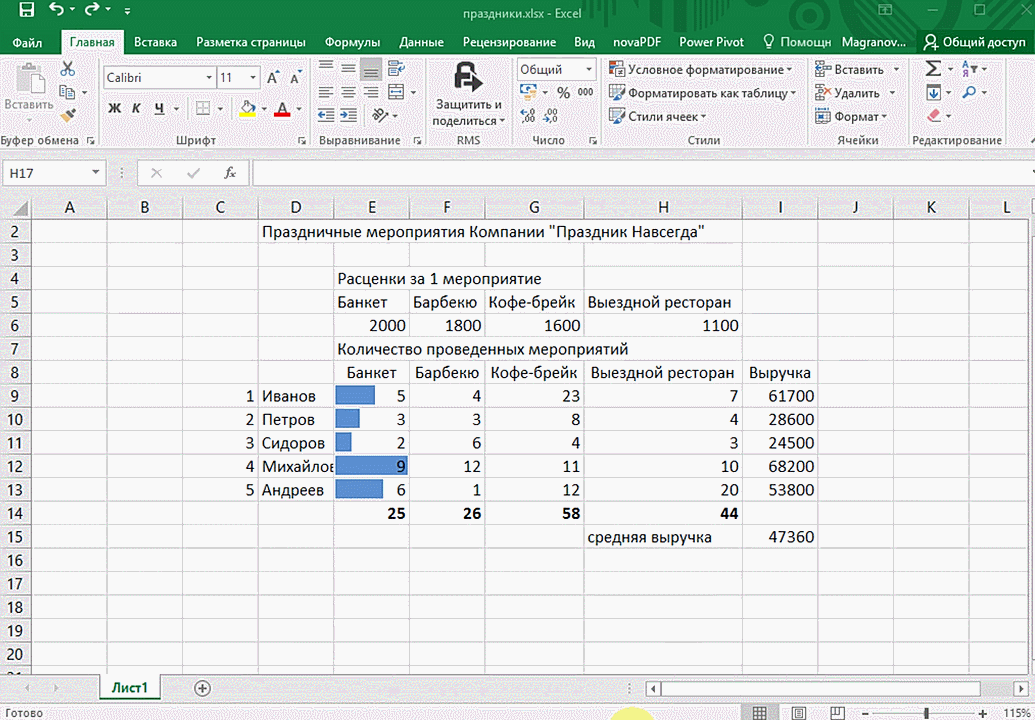Open the Calibri font name dropdown

[x=209, y=78]
